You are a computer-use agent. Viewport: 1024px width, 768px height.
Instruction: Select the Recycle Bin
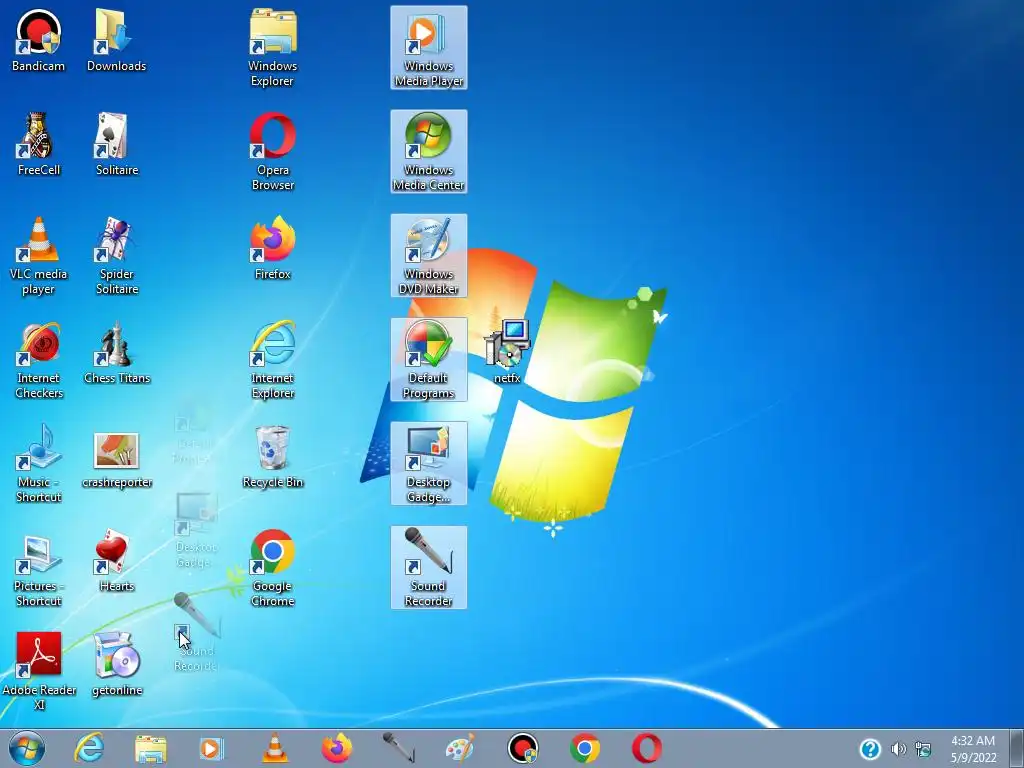click(x=272, y=456)
